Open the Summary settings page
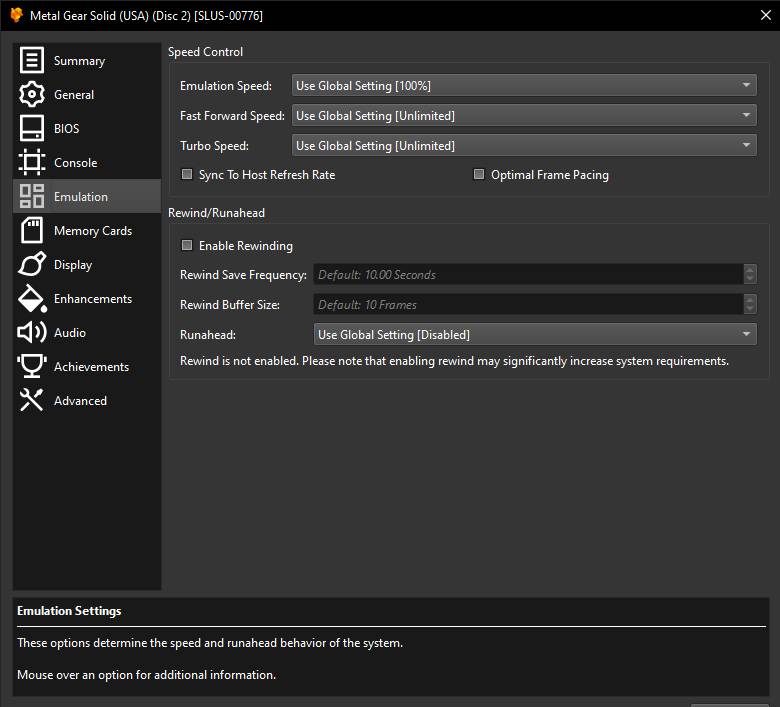This screenshot has height=707, width=780. click(x=87, y=60)
